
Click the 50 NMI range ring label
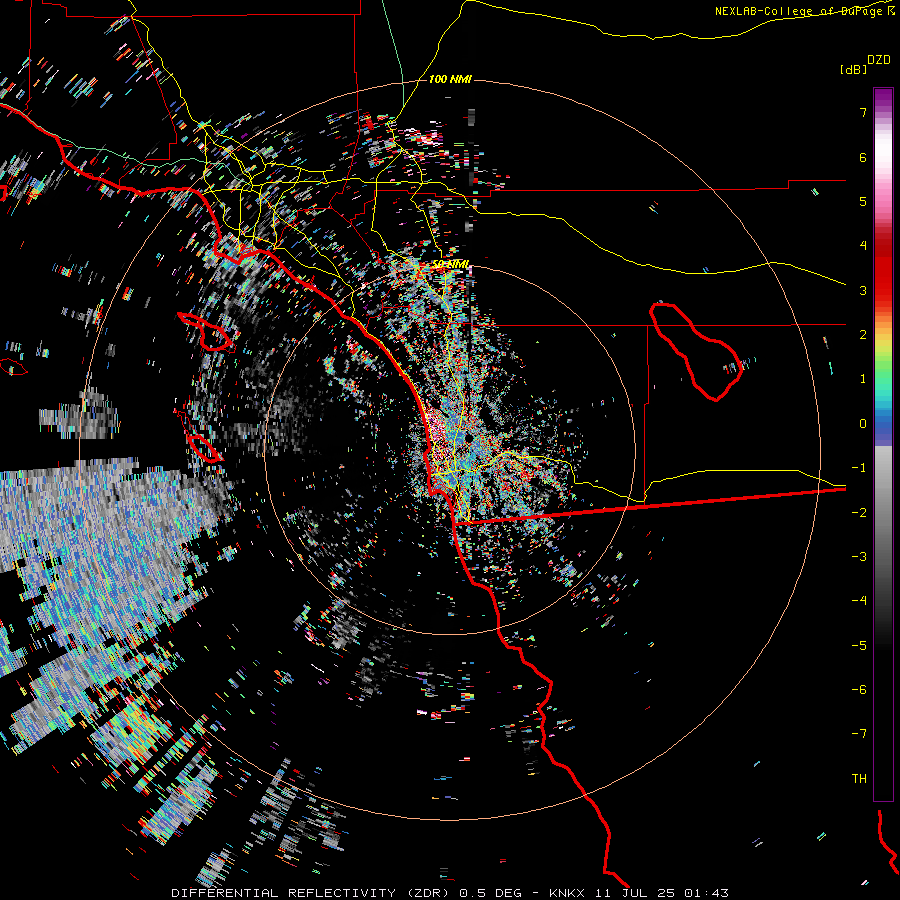[451, 264]
